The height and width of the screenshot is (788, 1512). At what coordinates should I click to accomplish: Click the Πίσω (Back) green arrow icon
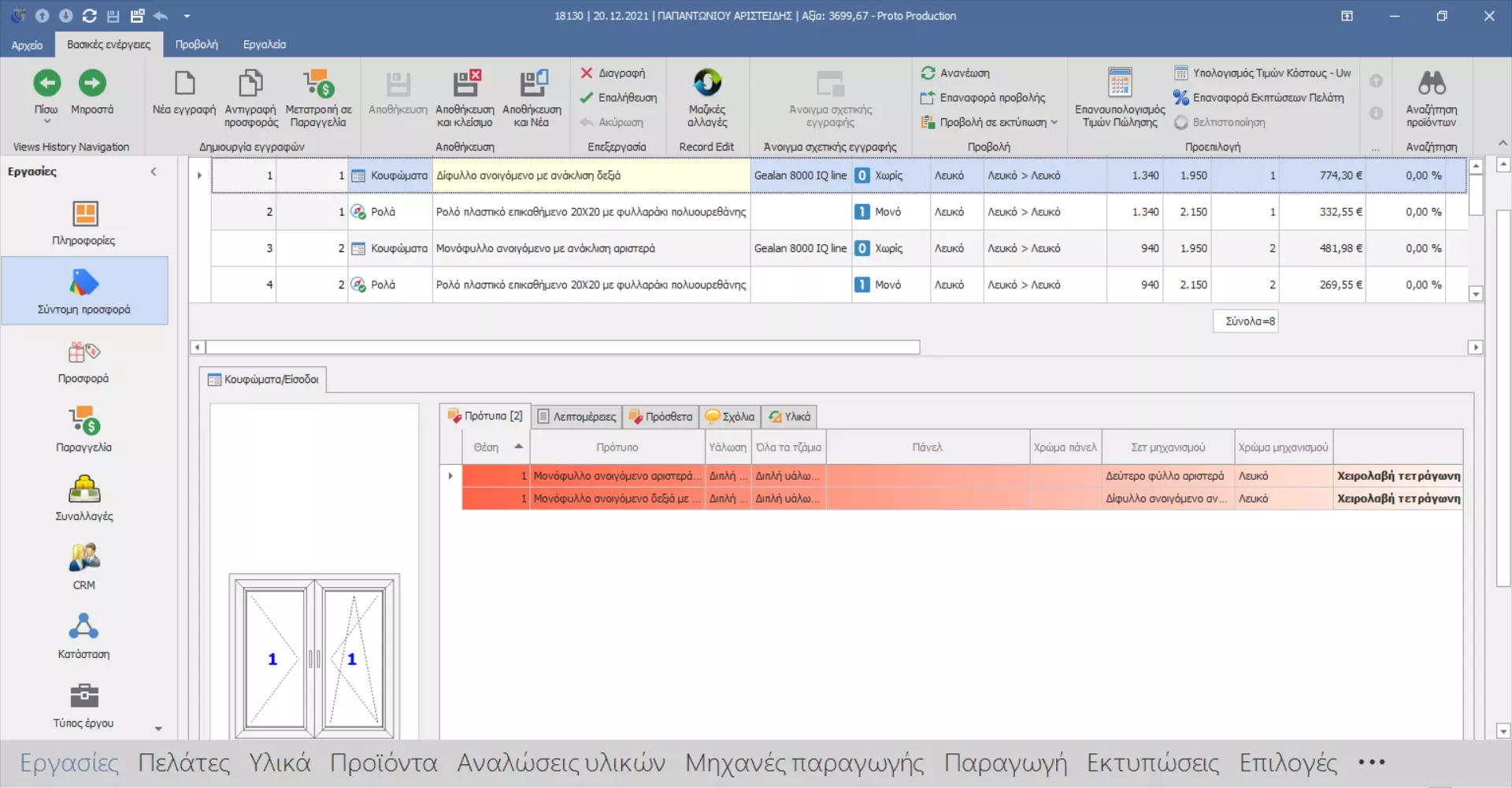pyautogui.click(x=46, y=84)
